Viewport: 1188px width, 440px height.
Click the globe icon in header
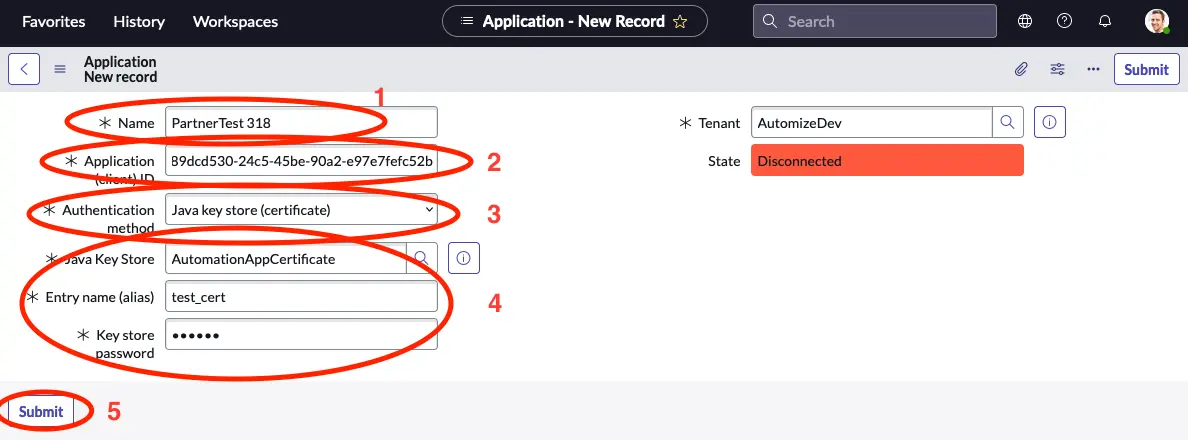point(1025,21)
